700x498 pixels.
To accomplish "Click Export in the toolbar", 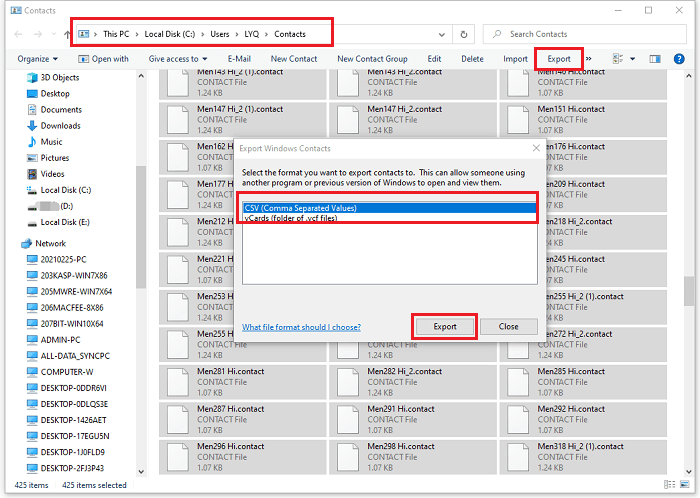I will point(558,59).
